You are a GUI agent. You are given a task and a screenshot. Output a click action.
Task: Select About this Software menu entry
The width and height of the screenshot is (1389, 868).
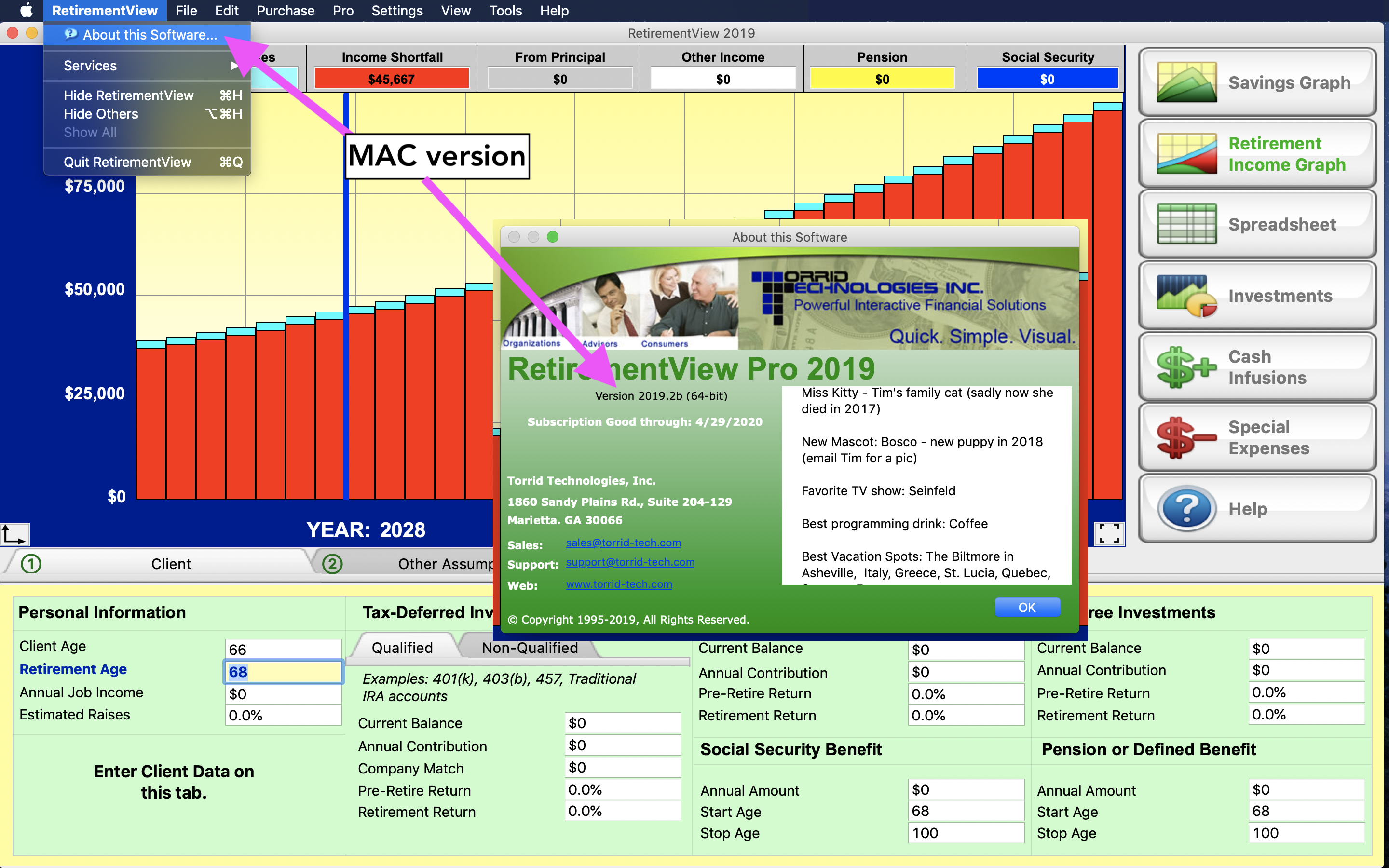148,34
